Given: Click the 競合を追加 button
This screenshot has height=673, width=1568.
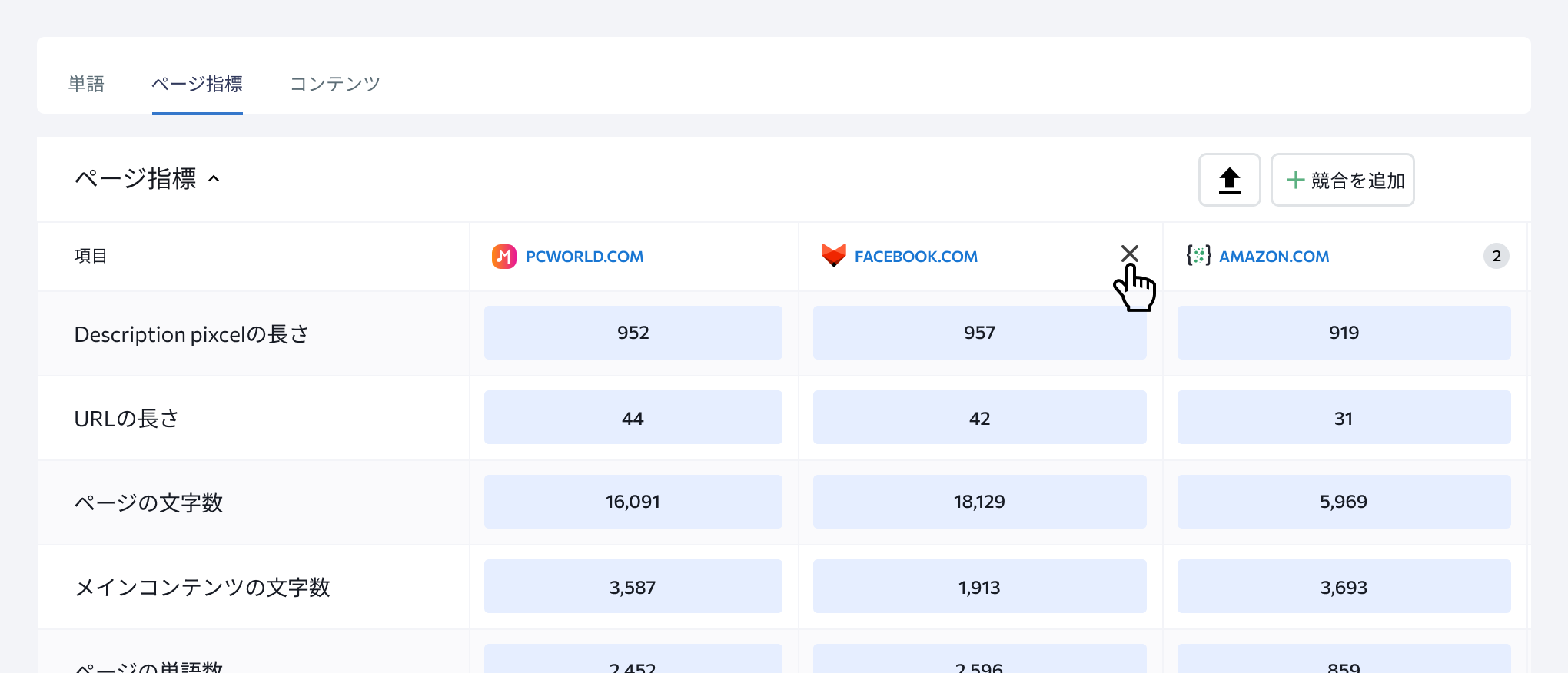Looking at the screenshot, I should (x=1342, y=180).
